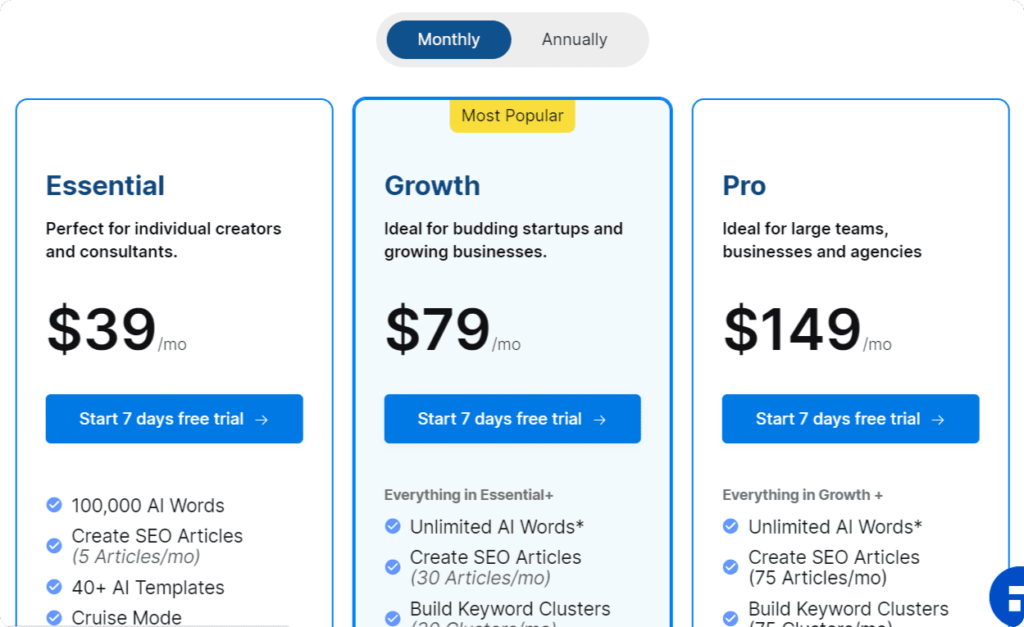Switch billing to Monthly

(x=449, y=40)
